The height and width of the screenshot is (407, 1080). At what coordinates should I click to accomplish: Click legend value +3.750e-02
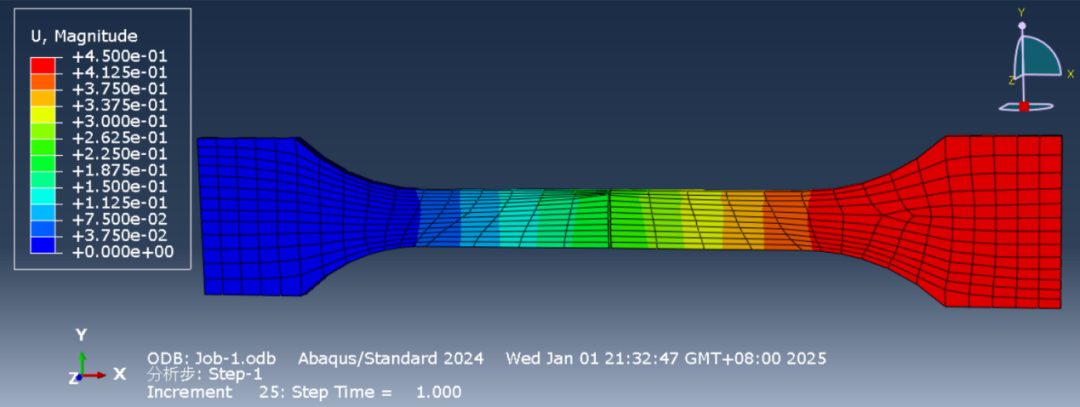pos(120,236)
